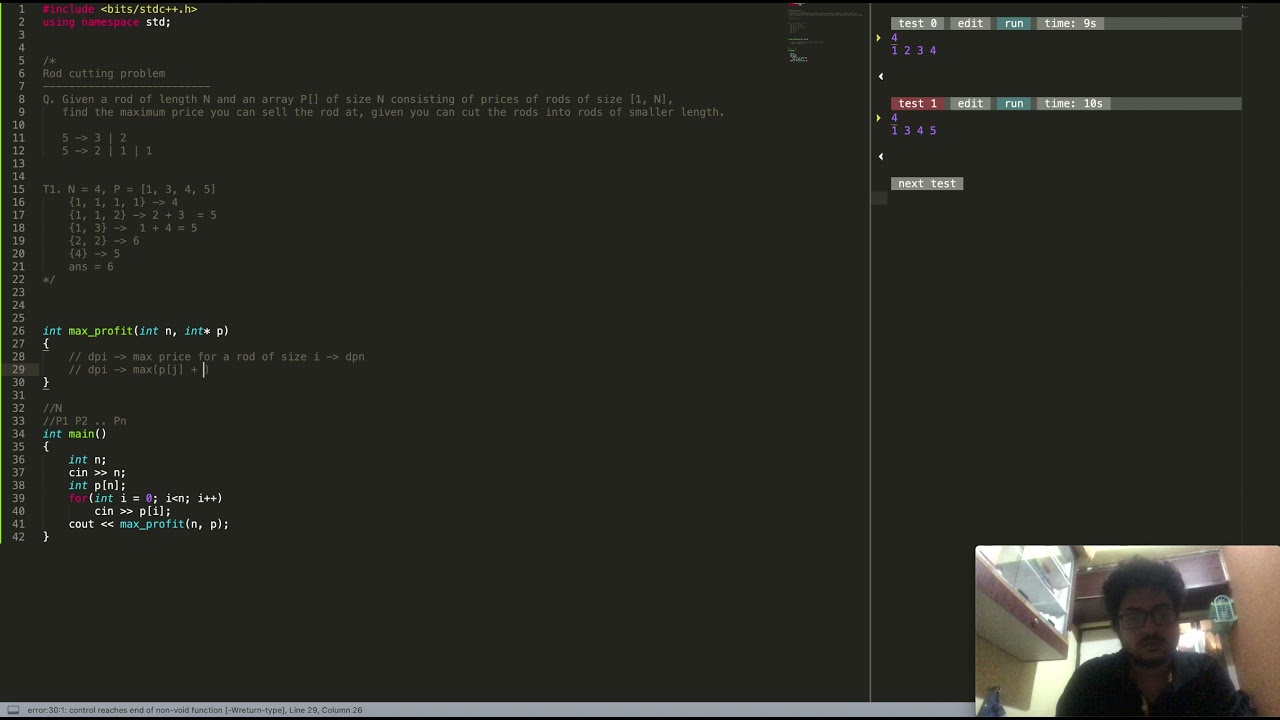The width and height of the screenshot is (1280, 720).
Task: Click the '5 -> 3 | 2' comment line
Action: (x=94, y=138)
